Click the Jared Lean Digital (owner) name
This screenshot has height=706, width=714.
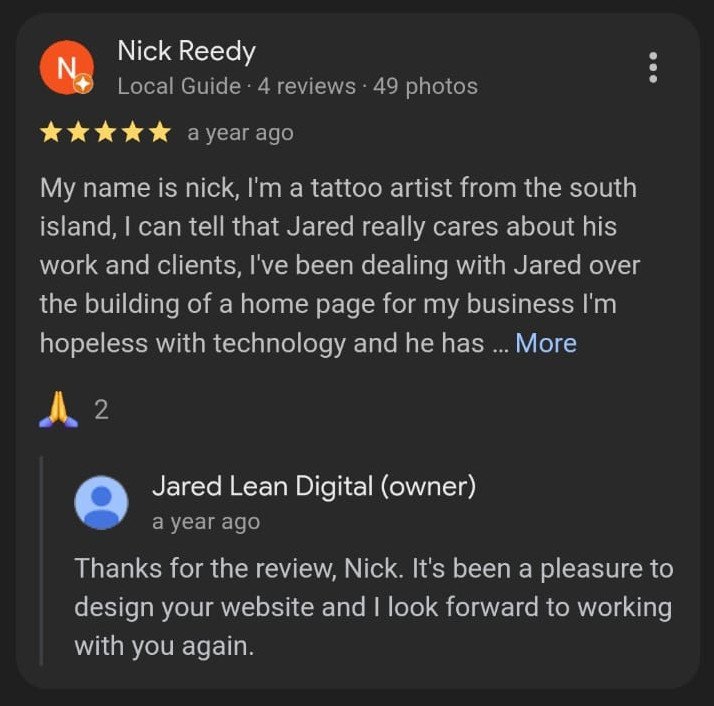coord(314,486)
